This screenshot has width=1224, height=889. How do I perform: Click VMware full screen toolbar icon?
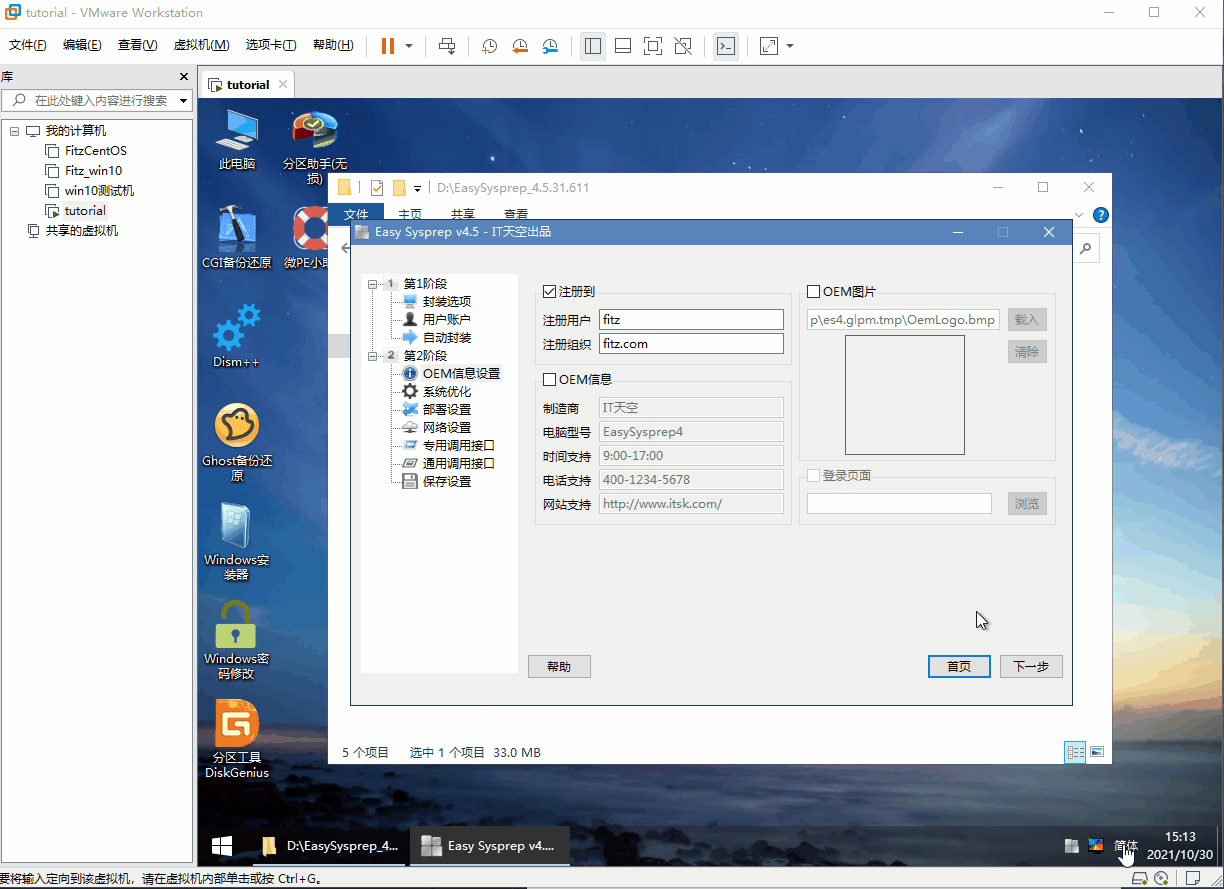click(653, 46)
